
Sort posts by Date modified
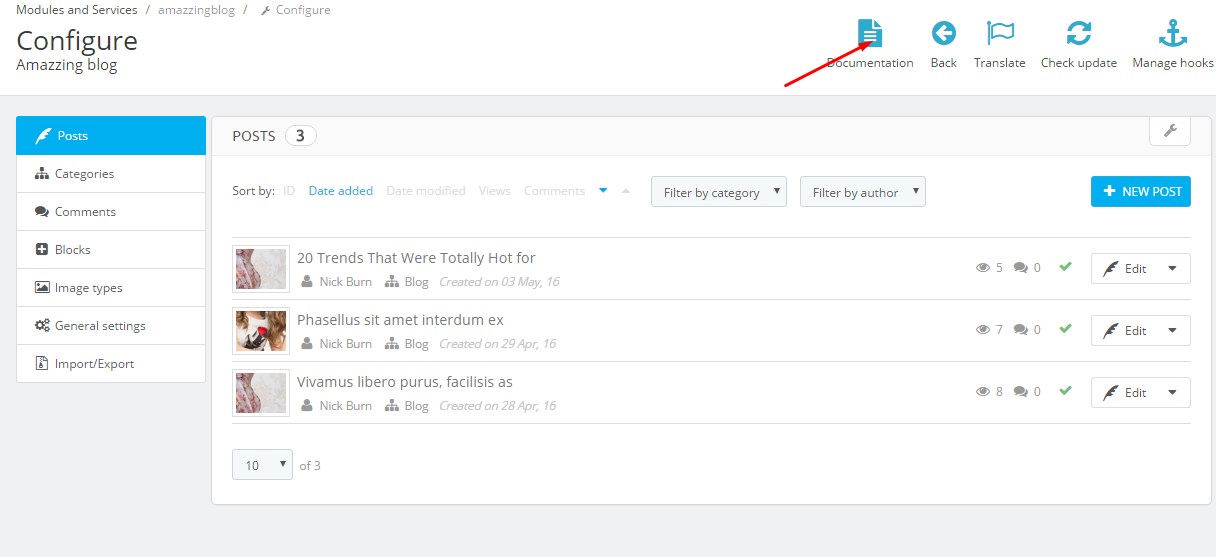pos(426,190)
